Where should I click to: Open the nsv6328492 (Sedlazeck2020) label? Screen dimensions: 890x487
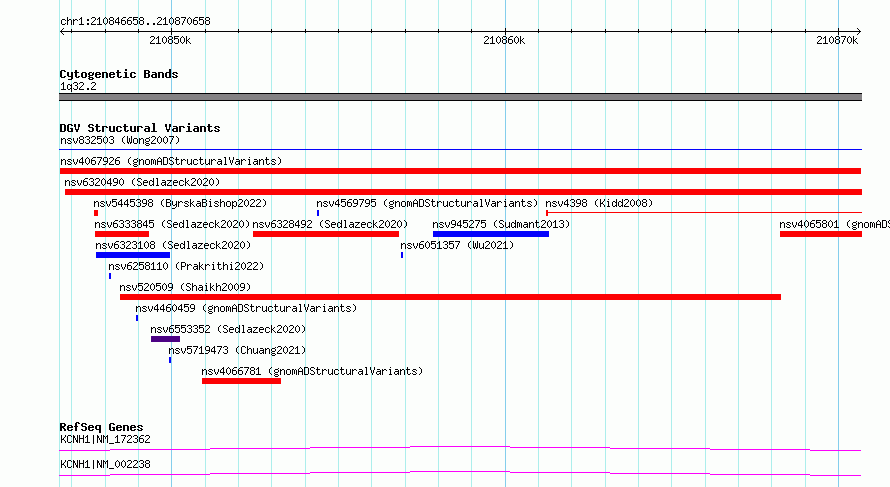(x=330, y=224)
